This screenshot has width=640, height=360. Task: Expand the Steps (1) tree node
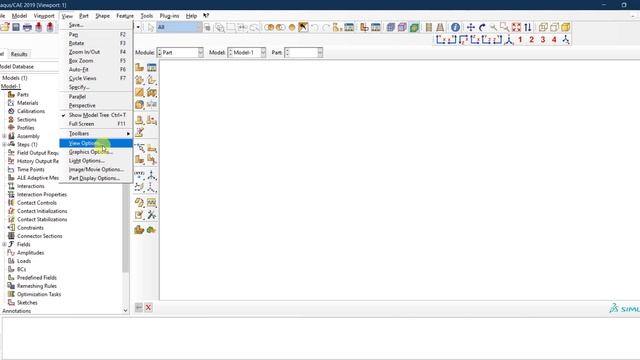[x=4, y=144]
